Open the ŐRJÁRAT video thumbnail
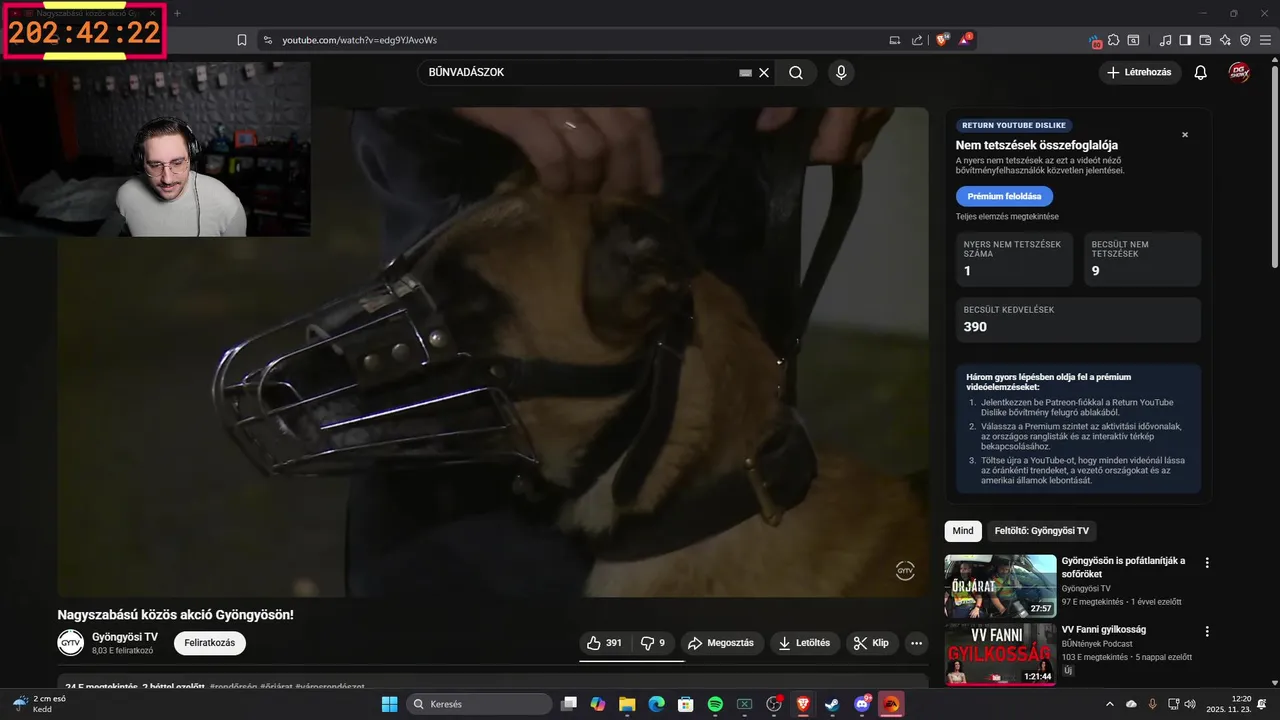This screenshot has height=720, width=1280. coord(1000,586)
